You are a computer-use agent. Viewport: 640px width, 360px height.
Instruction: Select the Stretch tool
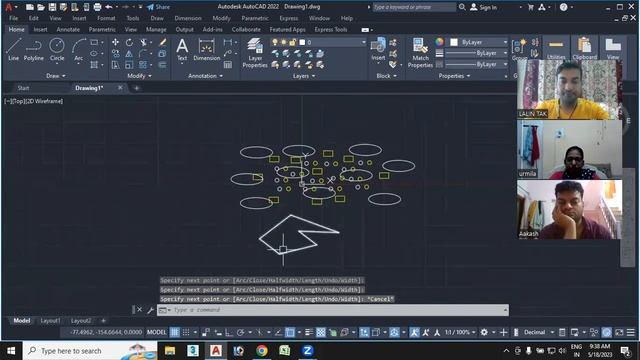(116, 64)
